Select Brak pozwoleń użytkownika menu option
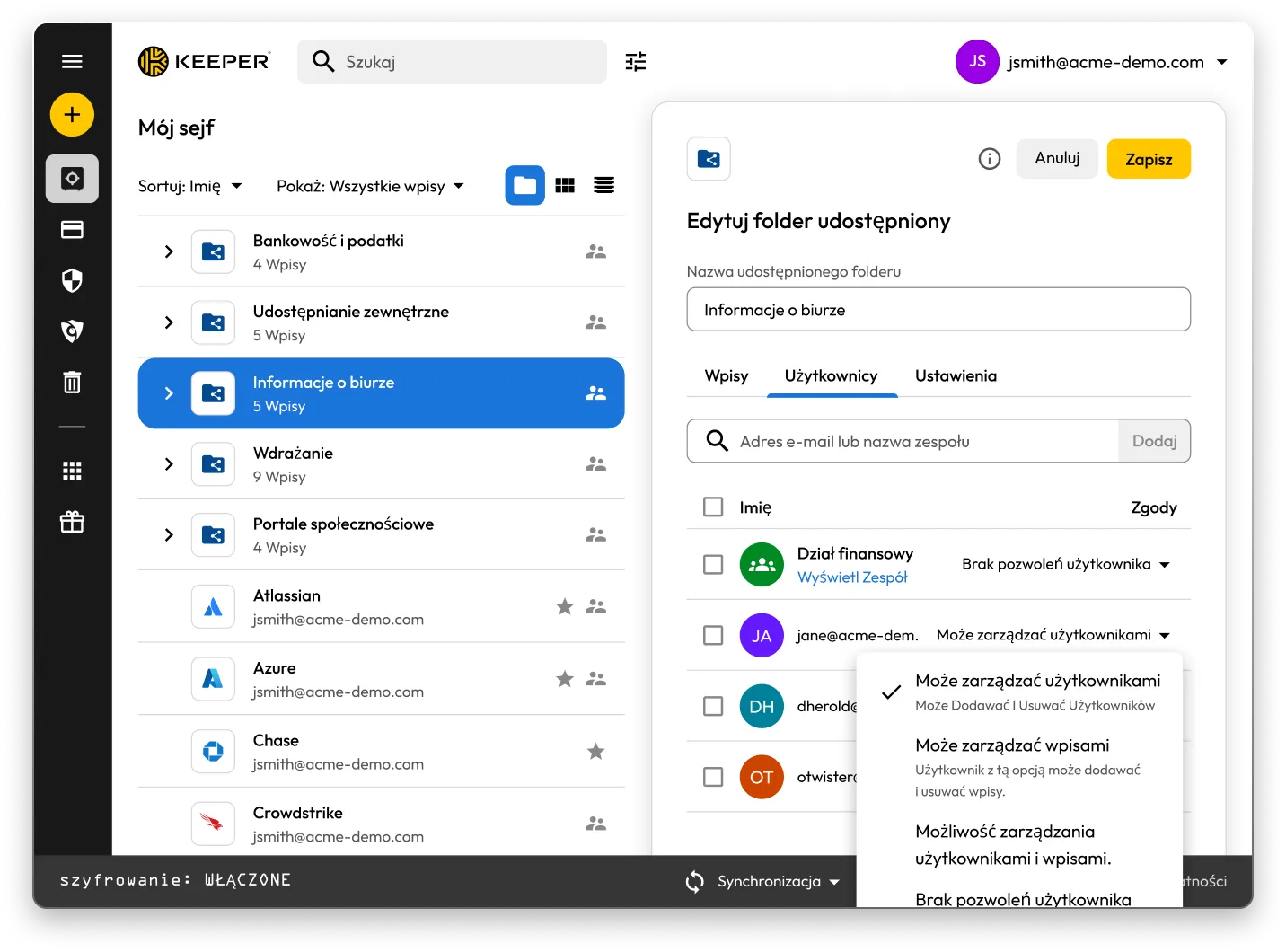 (1023, 898)
